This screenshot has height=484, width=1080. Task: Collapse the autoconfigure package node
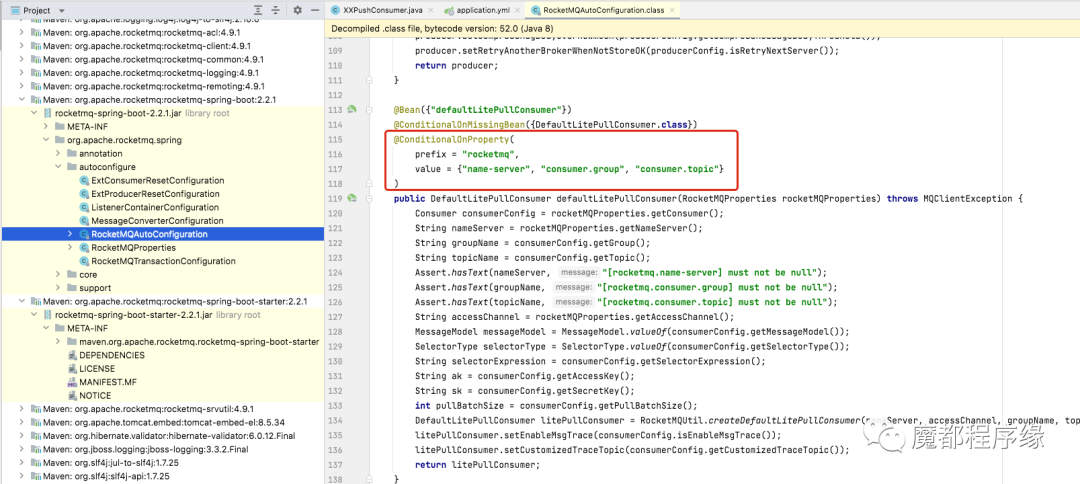click(x=58, y=167)
